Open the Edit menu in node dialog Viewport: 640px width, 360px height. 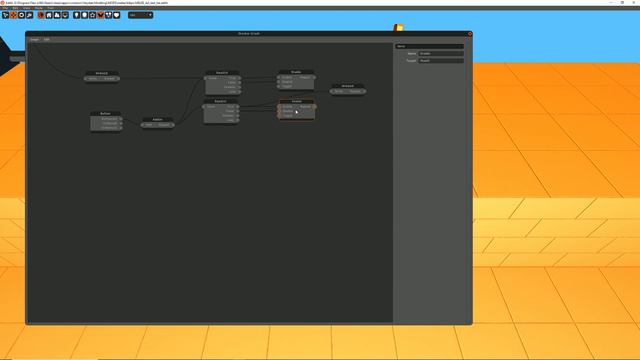click(x=47, y=40)
